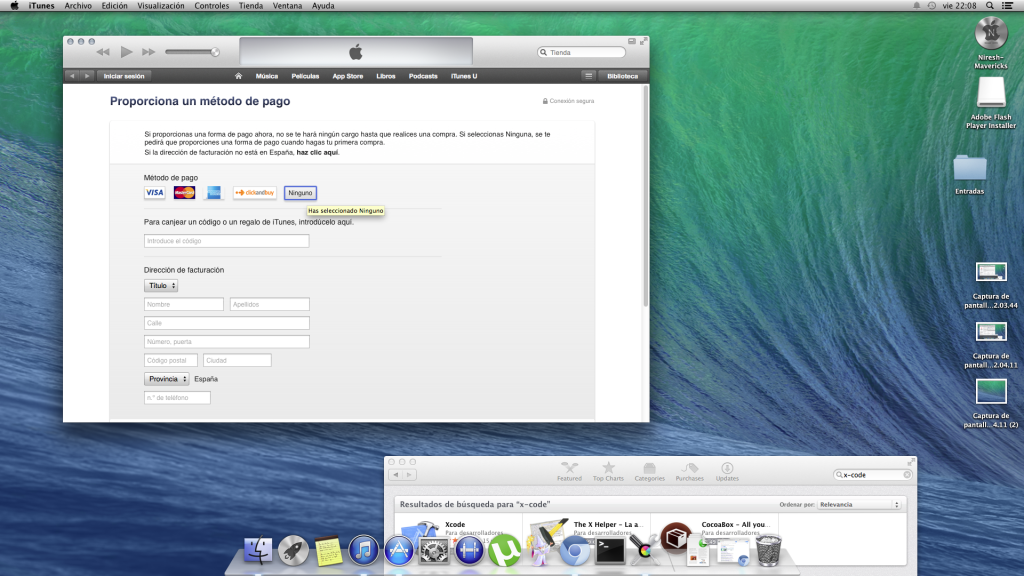Open the Controles menu
Viewport: 1024px width, 576px height.
coord(212,6)
